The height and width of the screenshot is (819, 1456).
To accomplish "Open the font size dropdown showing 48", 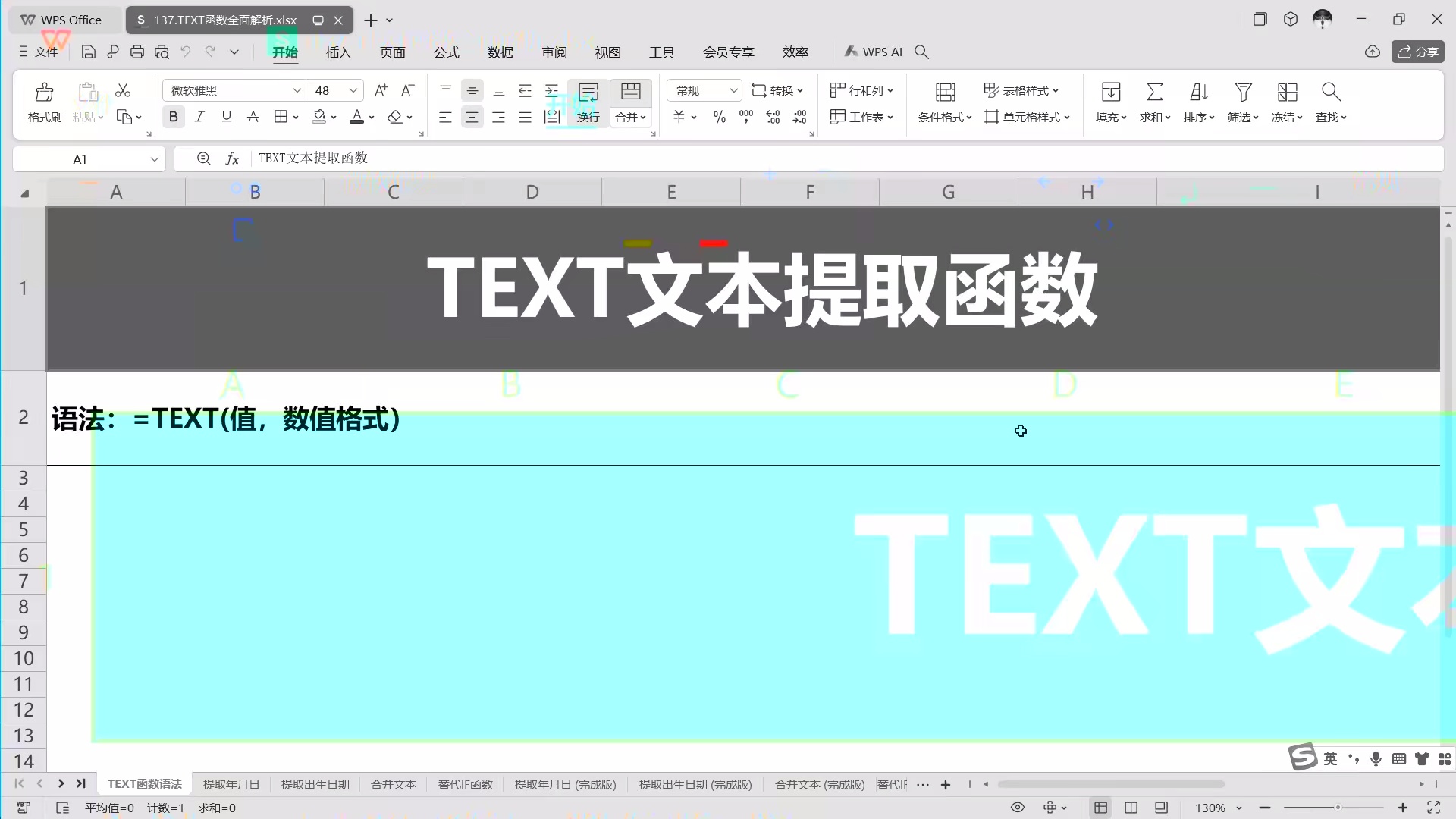I will coord(353,90).
